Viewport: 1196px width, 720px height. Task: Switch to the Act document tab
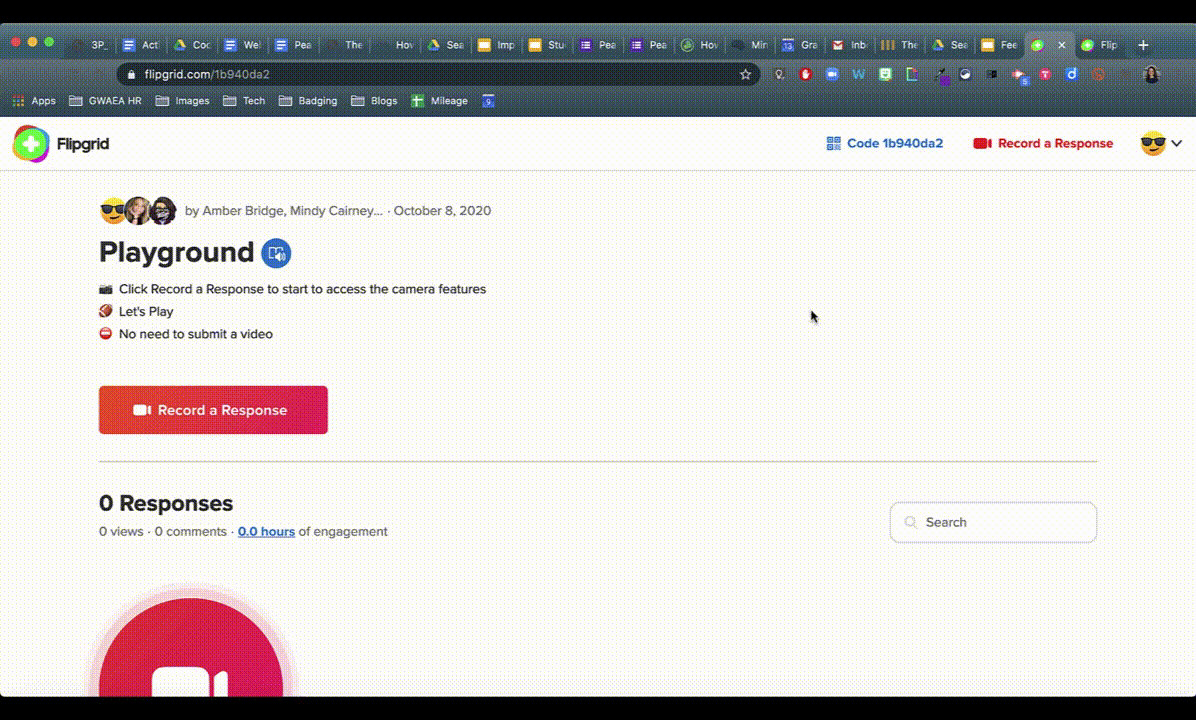142,45
